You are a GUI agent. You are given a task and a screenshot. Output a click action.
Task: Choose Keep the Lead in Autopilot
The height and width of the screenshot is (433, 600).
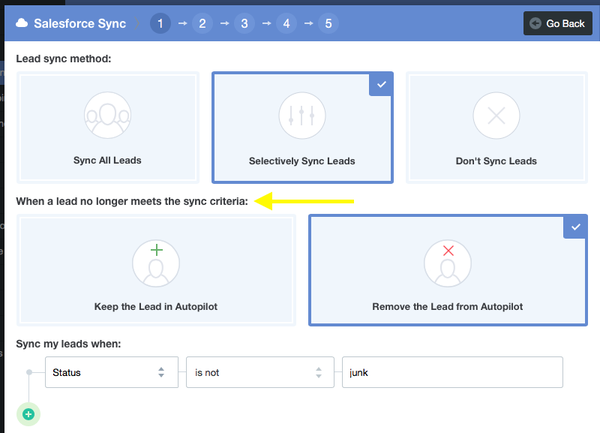coord(156,270)
